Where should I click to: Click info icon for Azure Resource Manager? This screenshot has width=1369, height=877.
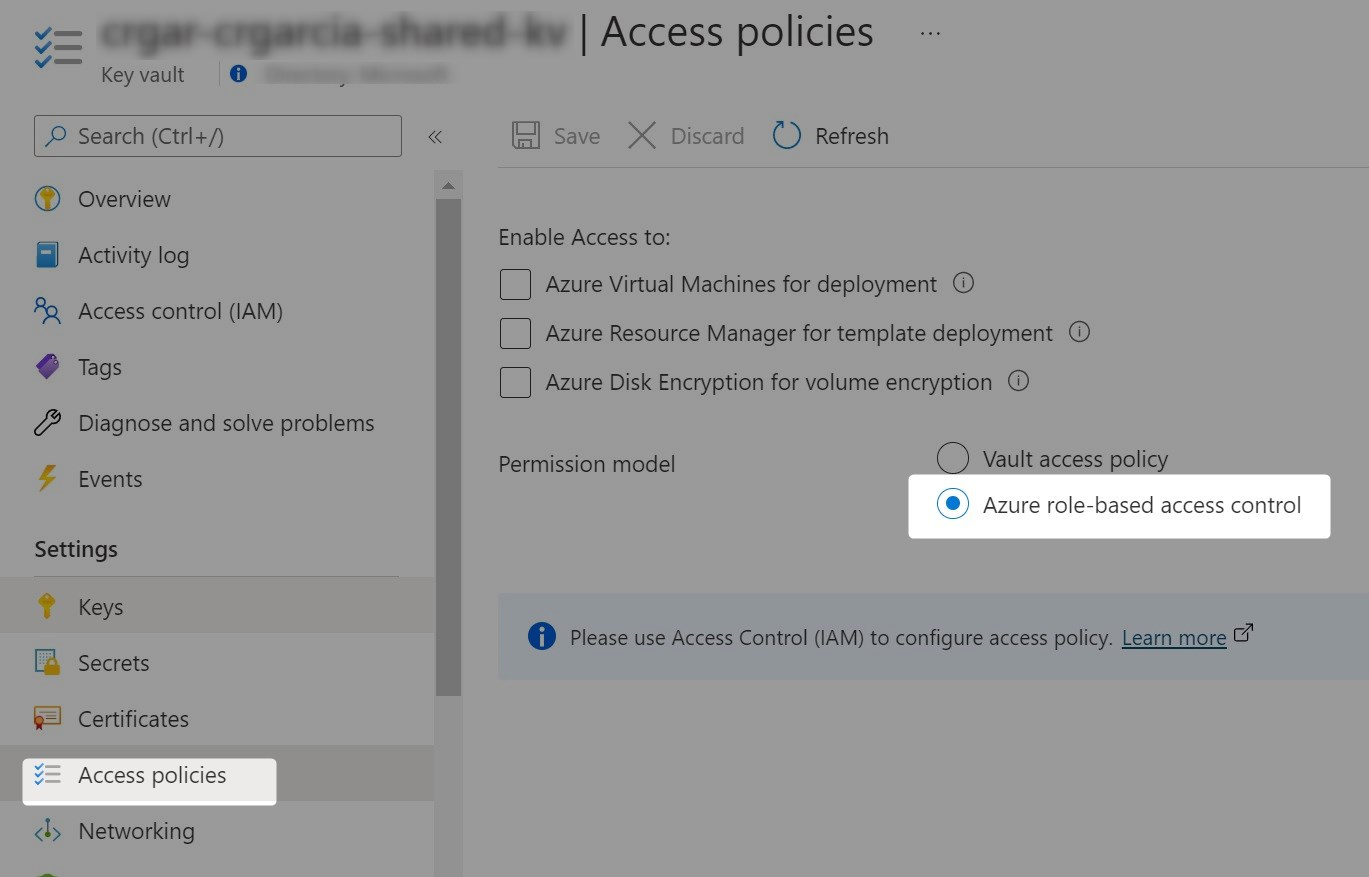click(1079, 331)
